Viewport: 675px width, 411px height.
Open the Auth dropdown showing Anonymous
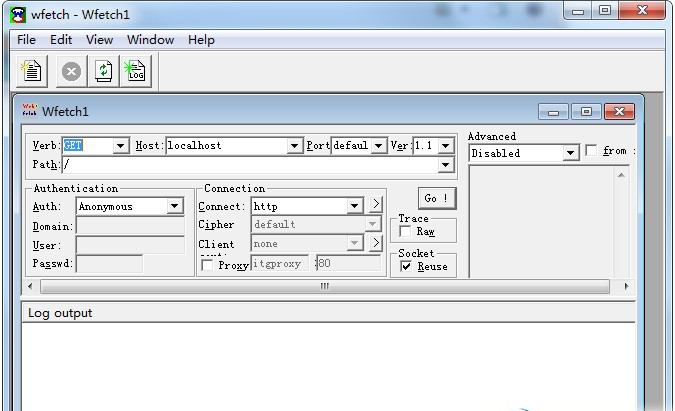point(174,206)
